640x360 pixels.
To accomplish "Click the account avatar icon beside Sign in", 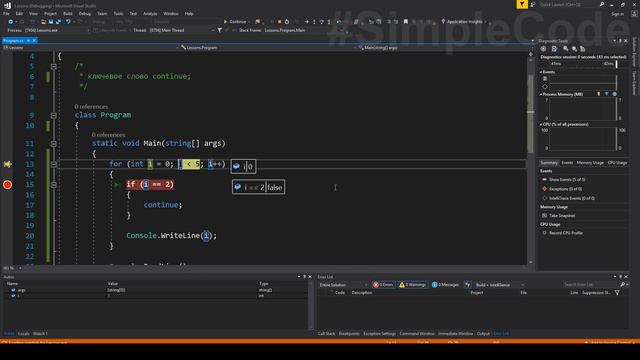I will coord(634,13).
